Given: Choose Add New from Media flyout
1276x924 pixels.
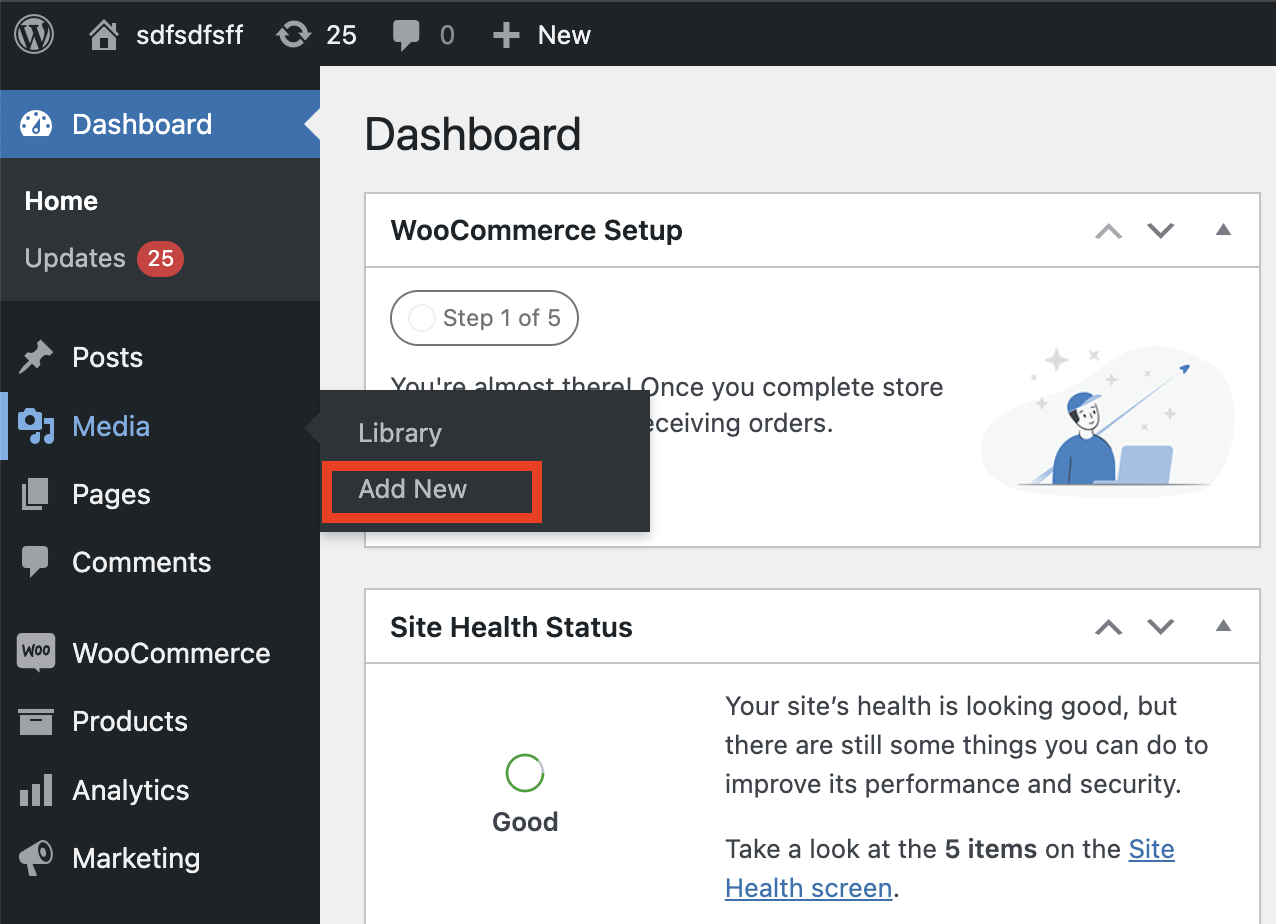Looking at the screenshot, I should 413,489.
